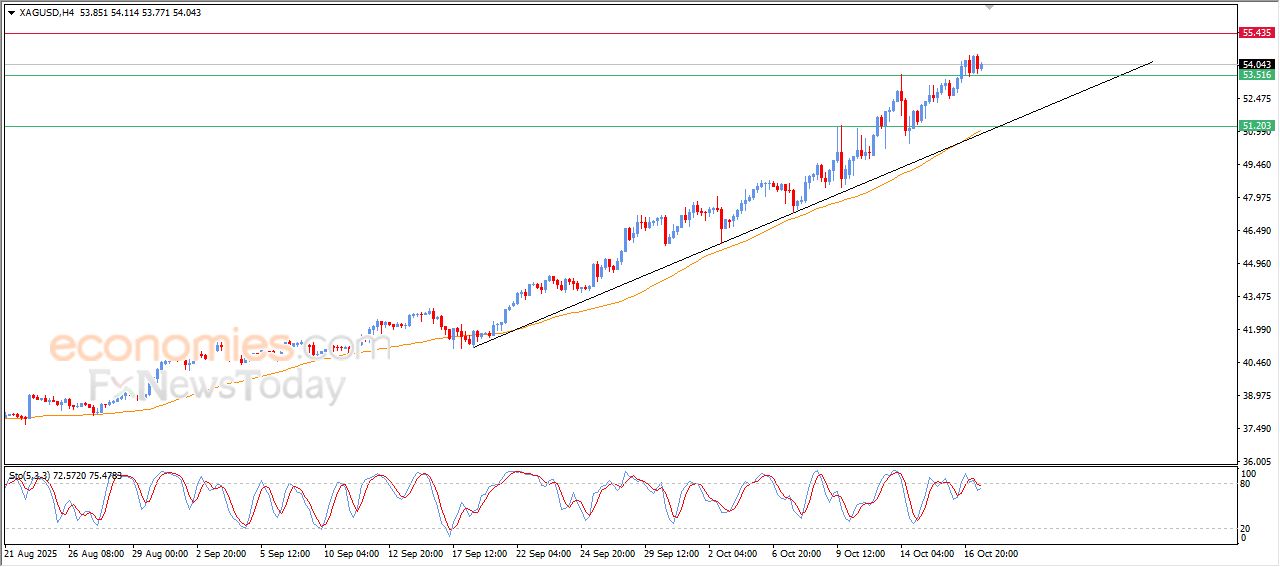This screenshot has width=1280, height=567.
Task: Click the black 54.043 current price label
Action: tap(1256, 64)
